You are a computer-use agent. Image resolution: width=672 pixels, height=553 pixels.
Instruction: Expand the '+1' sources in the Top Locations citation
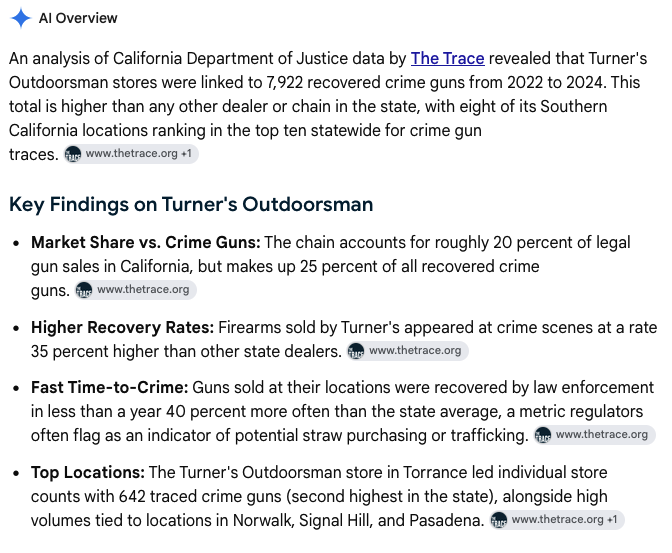pyautogui.click(x=612, y=520)
